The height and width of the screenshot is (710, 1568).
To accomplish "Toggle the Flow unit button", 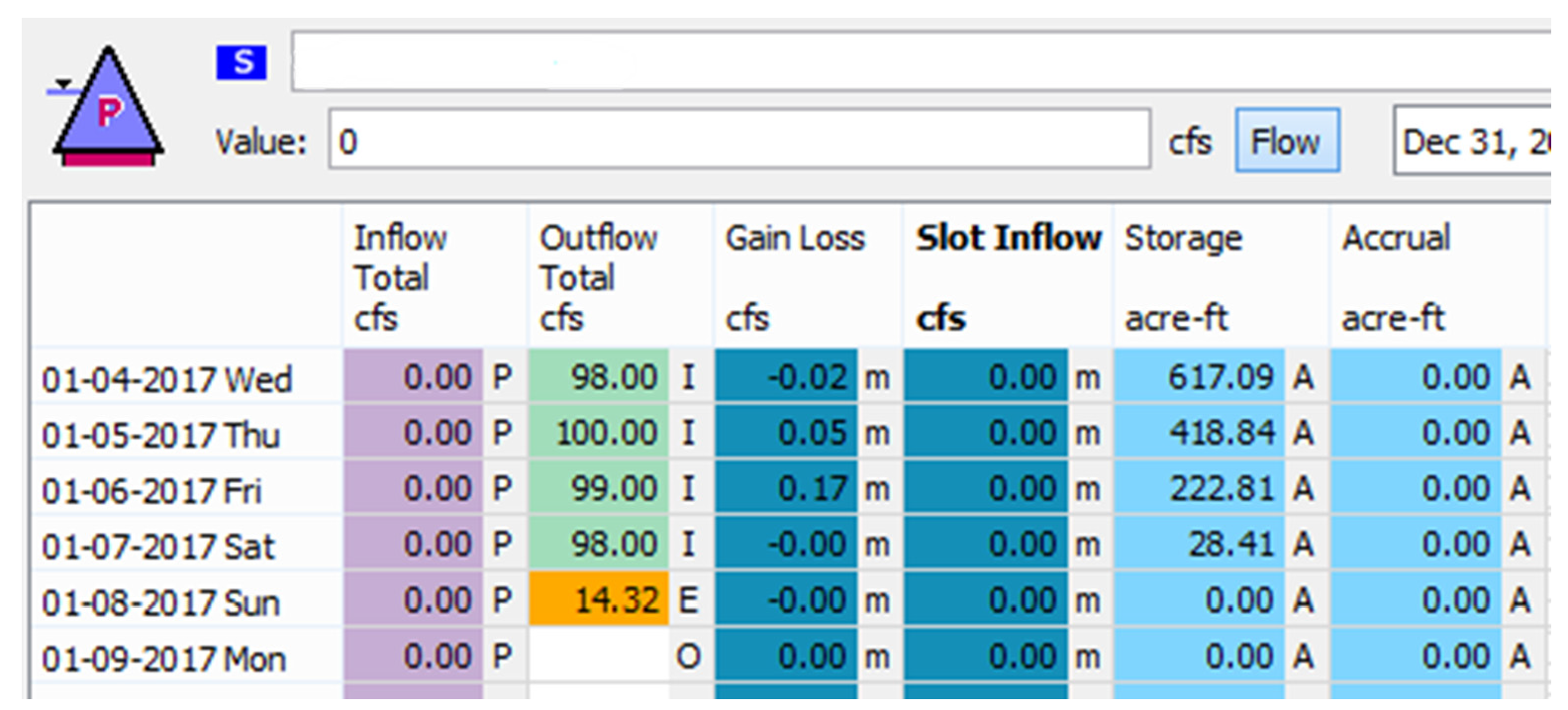I will tap(1286, 142).
